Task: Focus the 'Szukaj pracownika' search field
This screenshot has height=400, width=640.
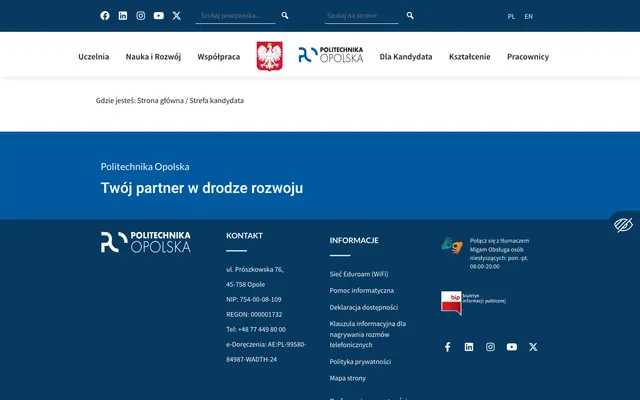Action: tap(236, 16)
